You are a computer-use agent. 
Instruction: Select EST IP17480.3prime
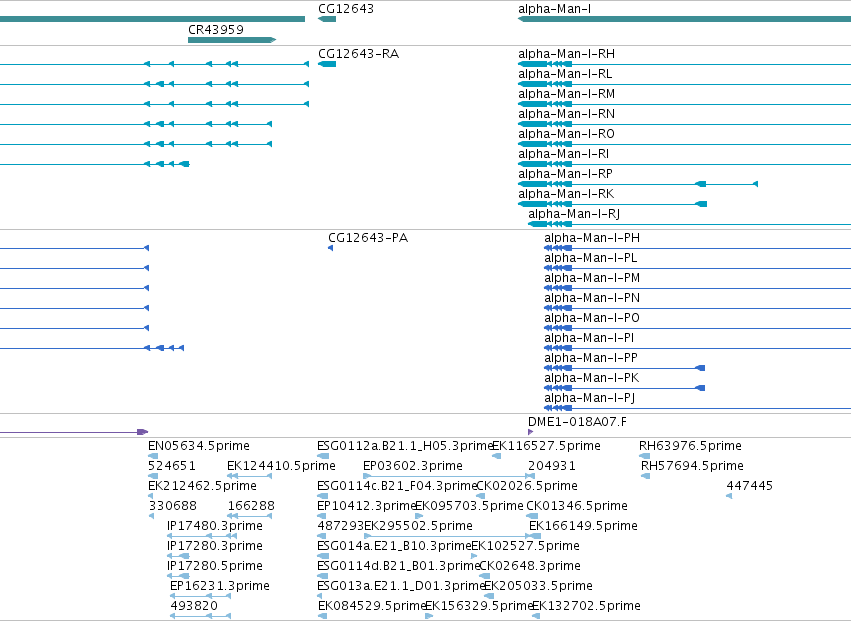[215, 526]
